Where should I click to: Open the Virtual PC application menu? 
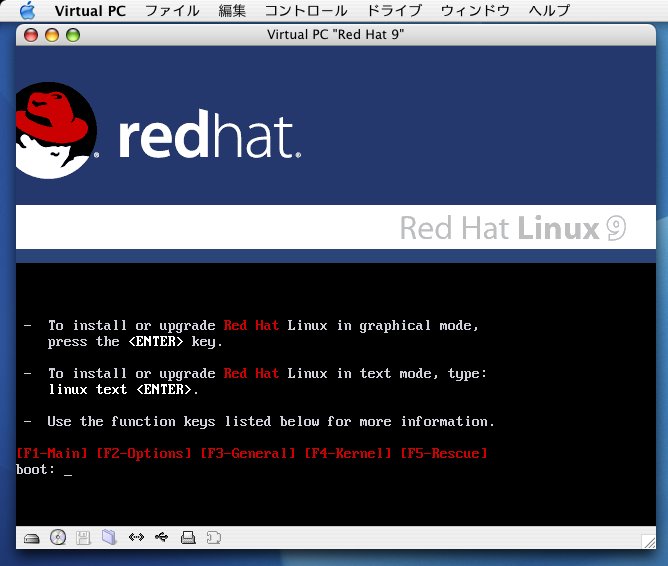tap(90, 11)
